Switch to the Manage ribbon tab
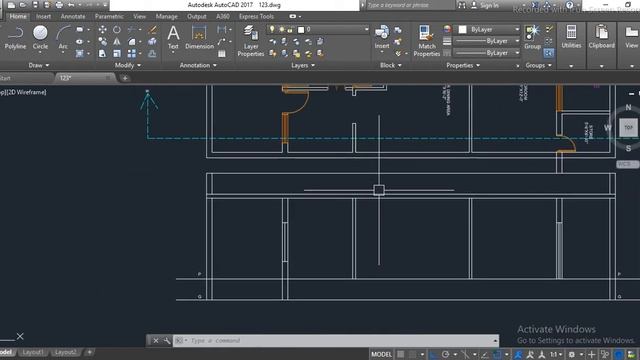Image resolution: width=640 pixels, height=360 pixels. click(x=167, y=17)
